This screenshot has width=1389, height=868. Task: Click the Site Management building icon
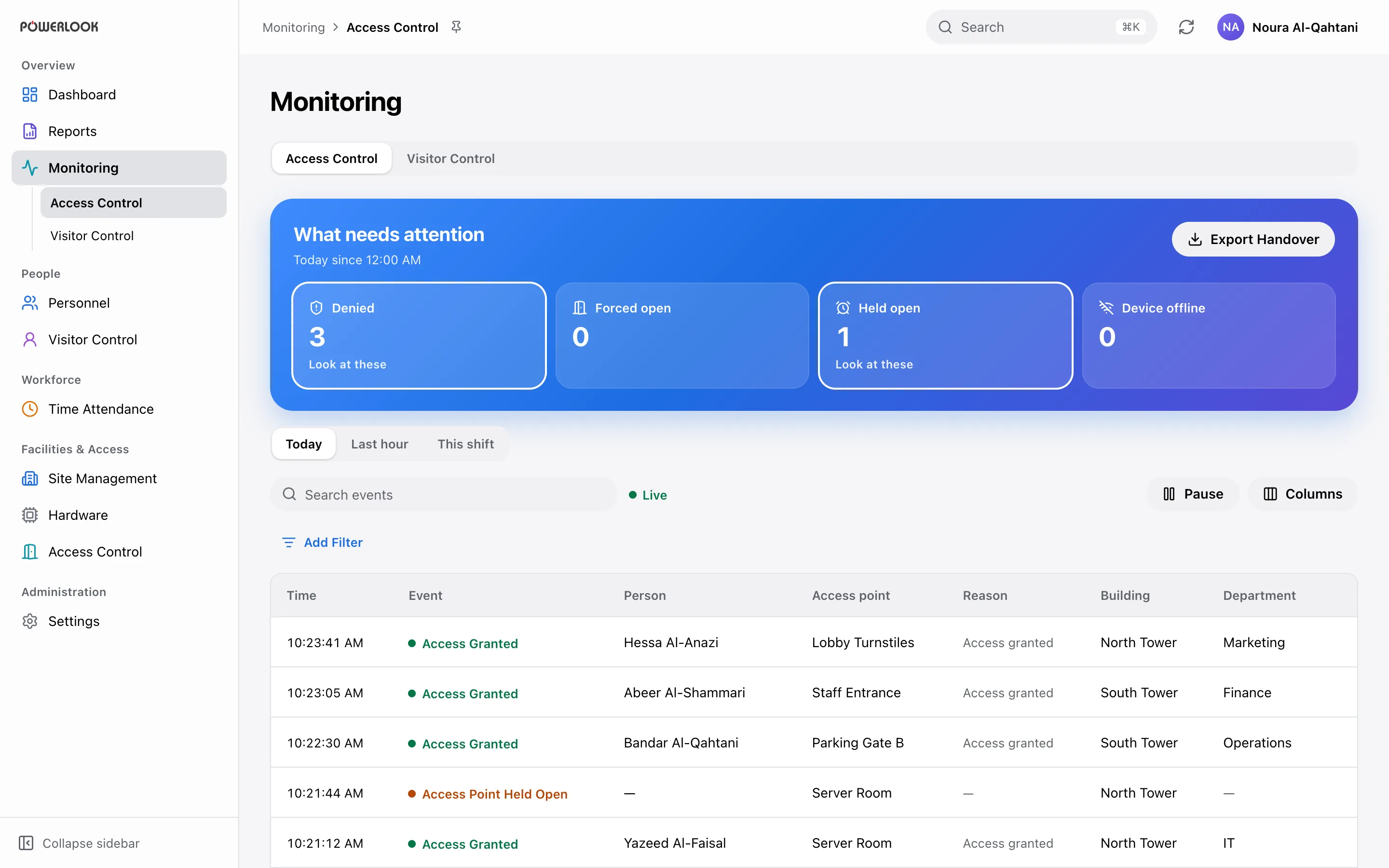[x=30, y=478]
